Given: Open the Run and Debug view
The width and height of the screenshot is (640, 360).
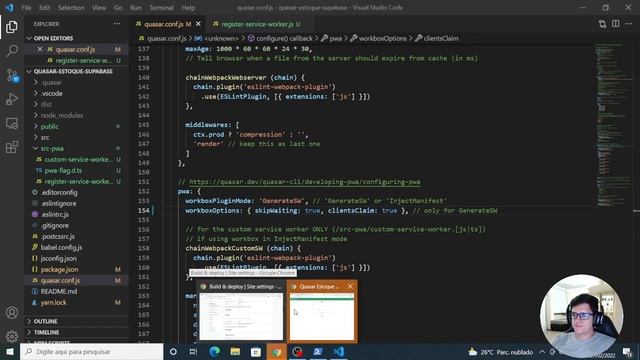Looking at the screenshot, I should [12, 99].
